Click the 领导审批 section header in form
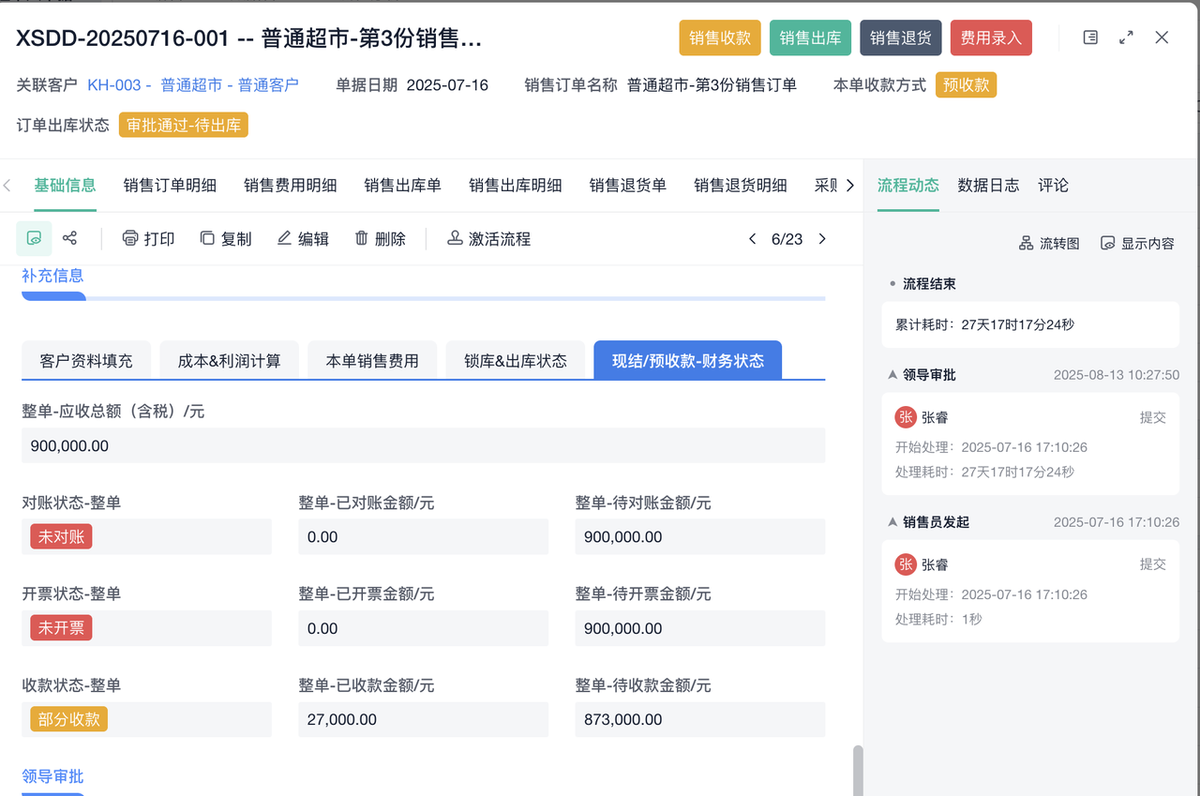The height and width of the screenshot is (796, 1200). point(53,776)
